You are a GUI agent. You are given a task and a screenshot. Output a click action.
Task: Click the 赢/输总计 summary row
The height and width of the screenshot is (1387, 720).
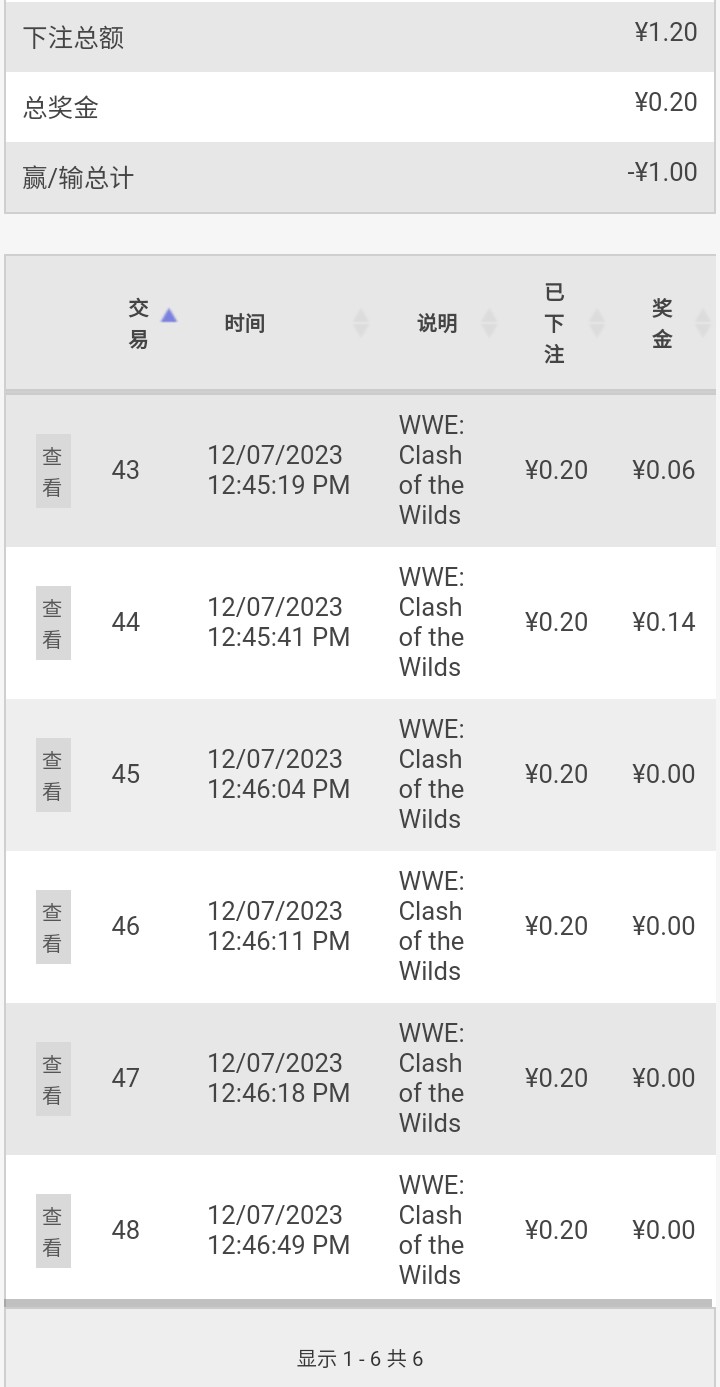(x=360, y=177)
